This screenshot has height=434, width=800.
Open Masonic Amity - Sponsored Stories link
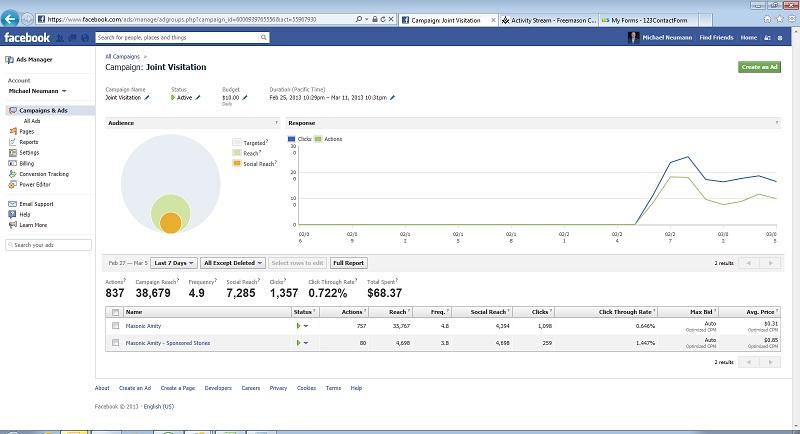(168, 343)
